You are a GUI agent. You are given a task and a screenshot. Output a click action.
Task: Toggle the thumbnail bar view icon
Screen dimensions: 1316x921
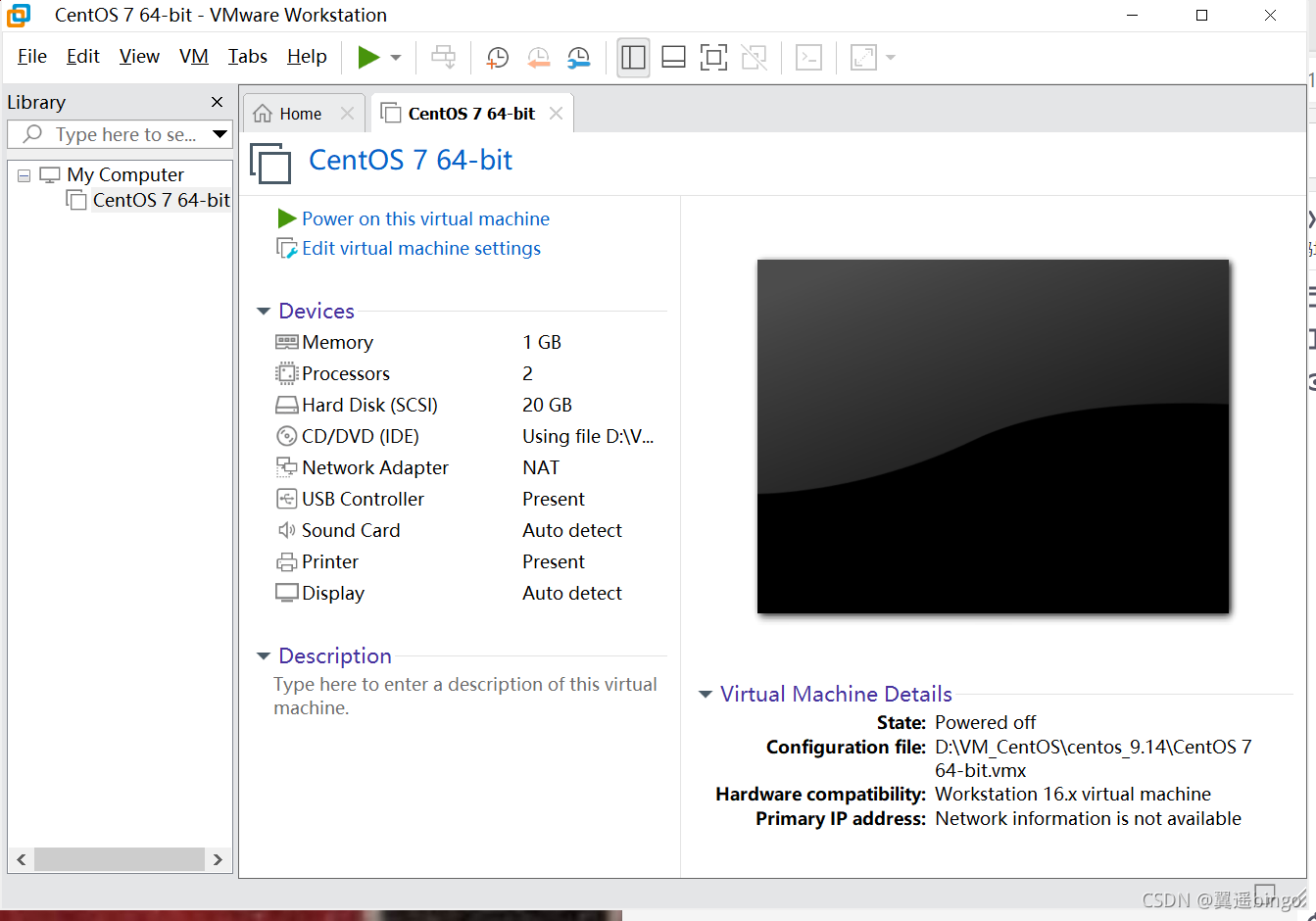pos(673,58)
